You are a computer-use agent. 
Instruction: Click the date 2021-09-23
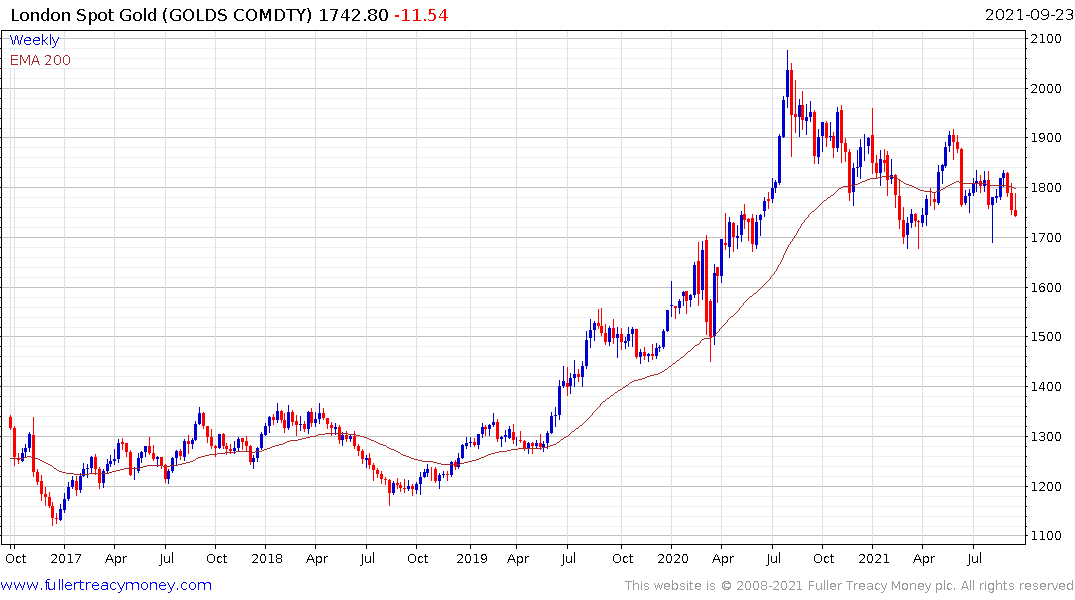pos(1029,15)
